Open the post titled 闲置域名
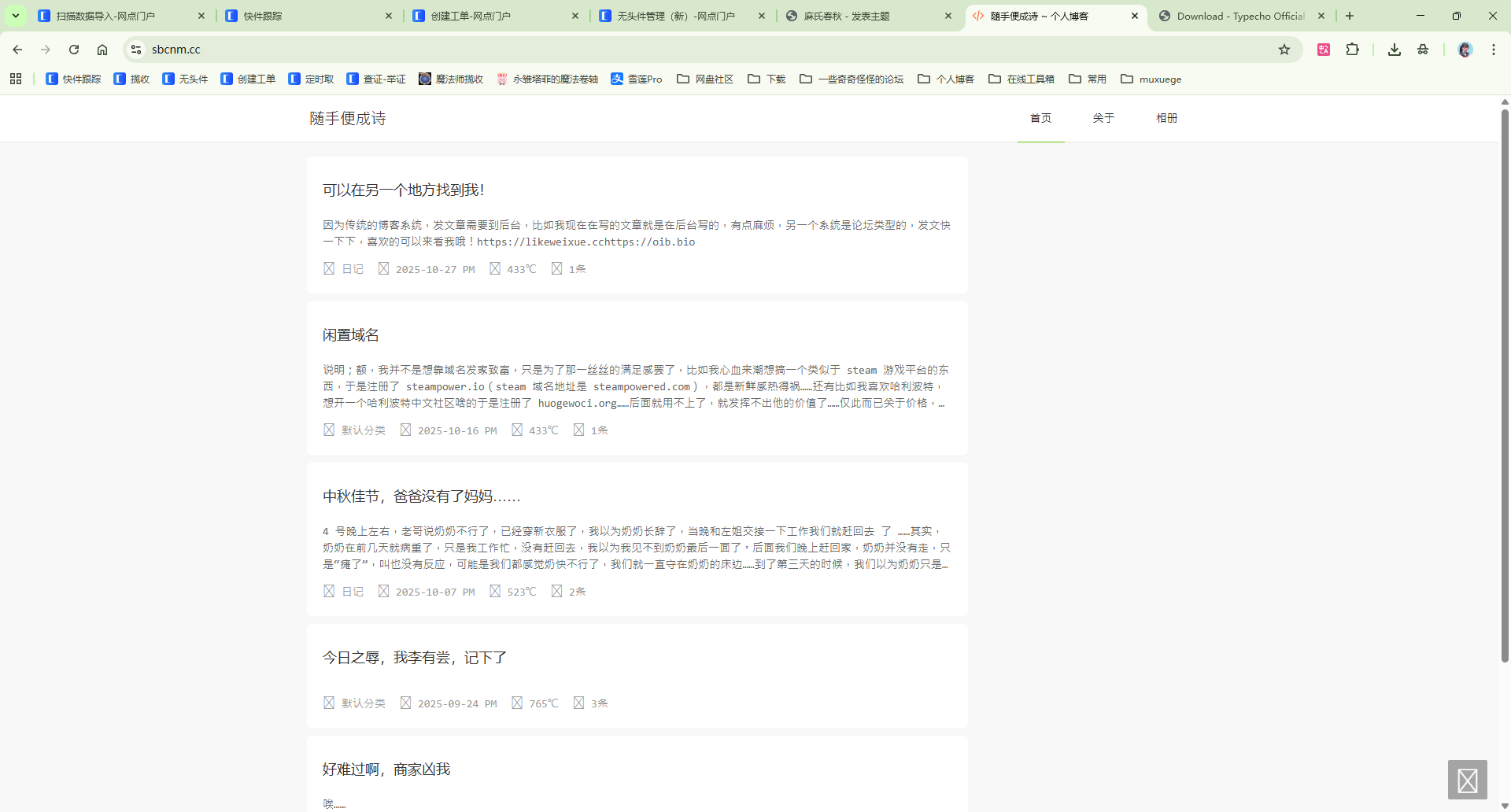1511x812 pixels. [349, 334]
